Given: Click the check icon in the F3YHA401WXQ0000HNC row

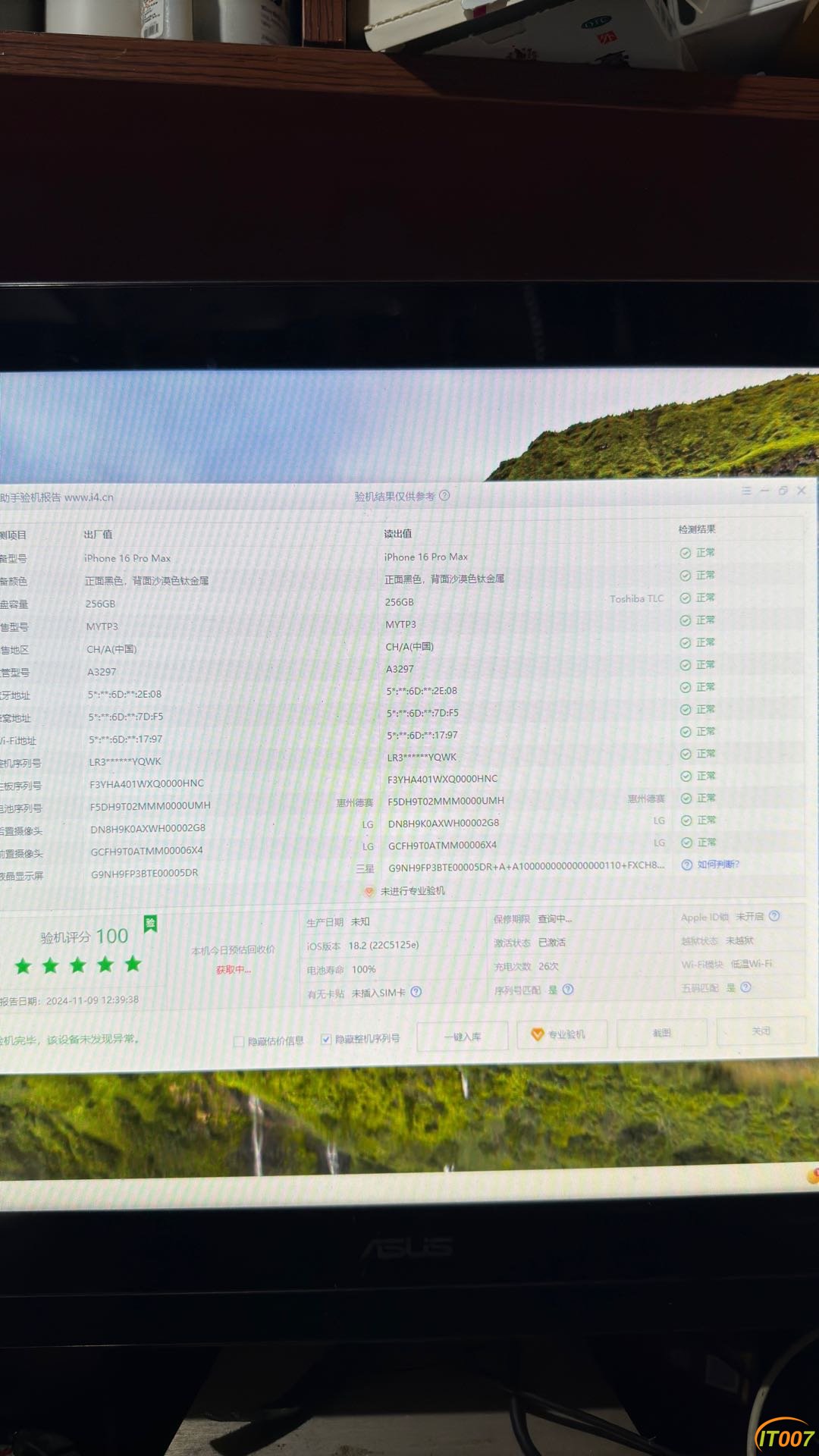Looking at the screenshot, I should [686, 777].
